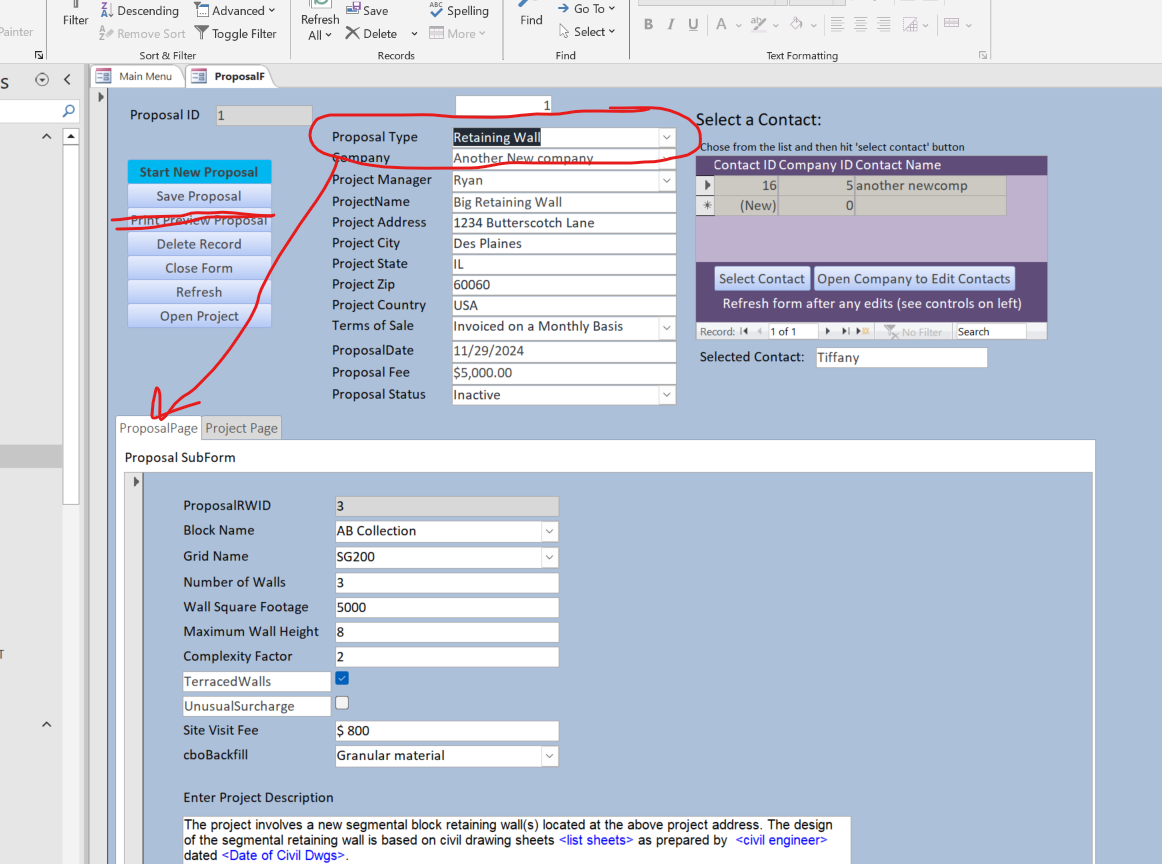Open the Select menu in Find group
The image size is (1162, 864).
coord(587,31)
